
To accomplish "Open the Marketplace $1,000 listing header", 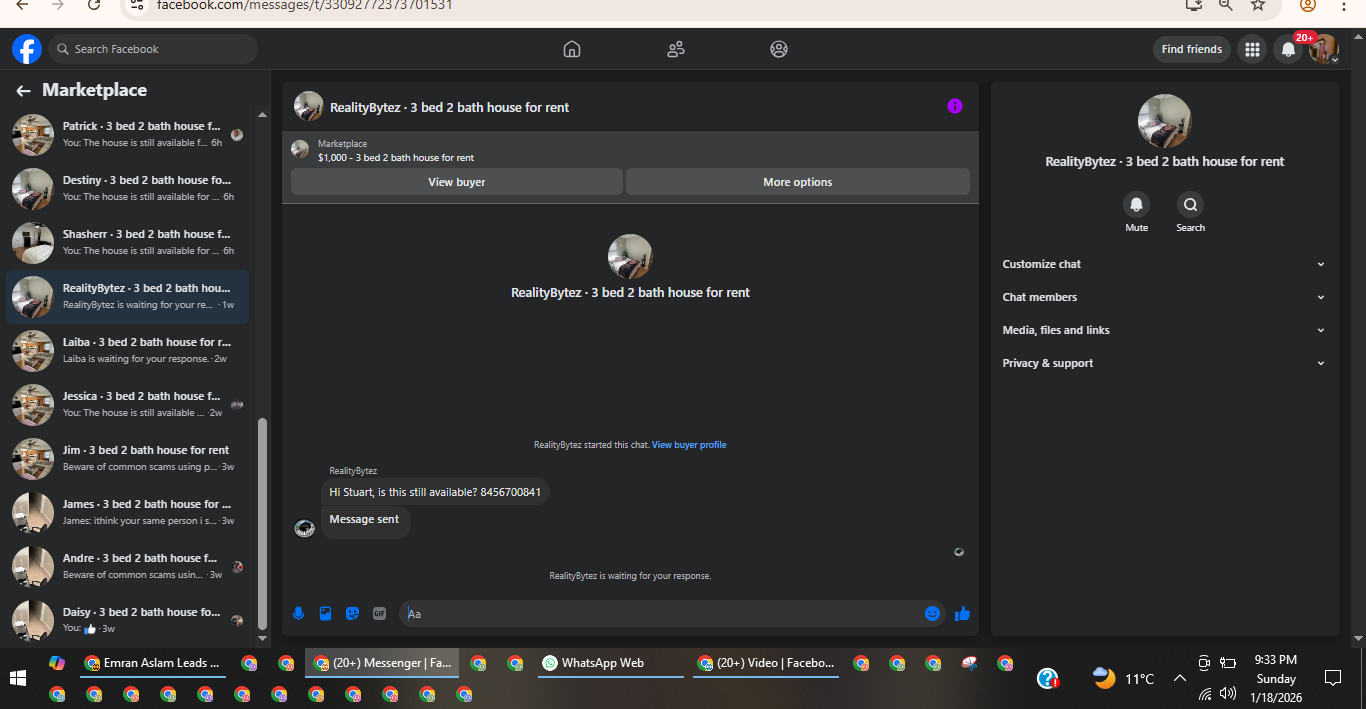I will point(630,150).
